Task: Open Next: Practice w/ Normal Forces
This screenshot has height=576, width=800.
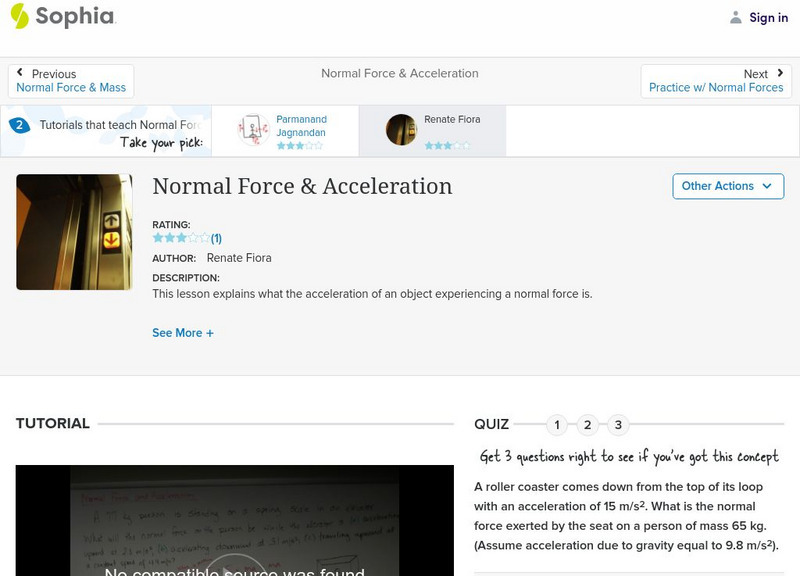Action: 718,87
